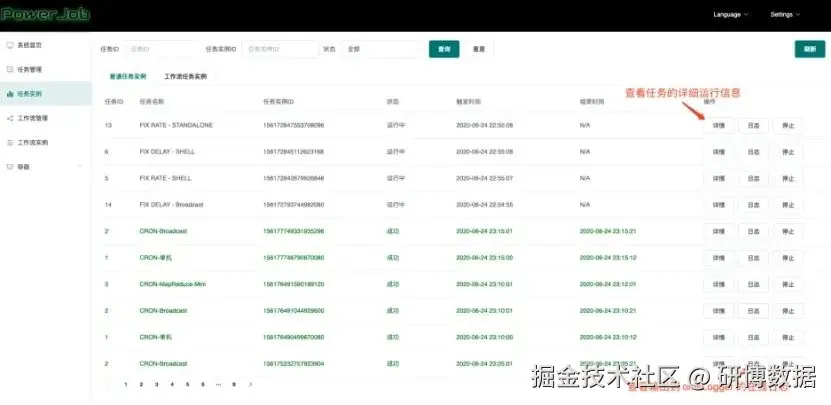Open the Settings dropdown

(785, 14)
